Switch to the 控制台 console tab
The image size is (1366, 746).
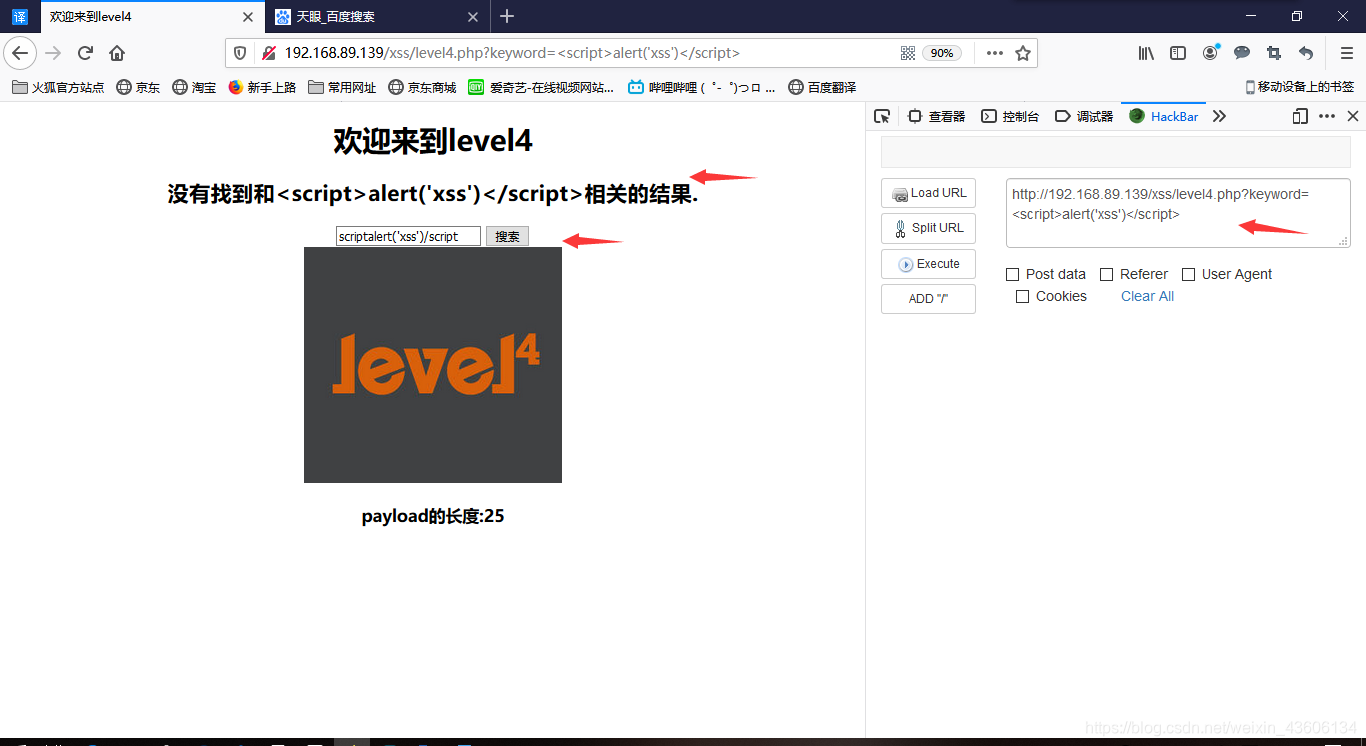pos(1010,116)
